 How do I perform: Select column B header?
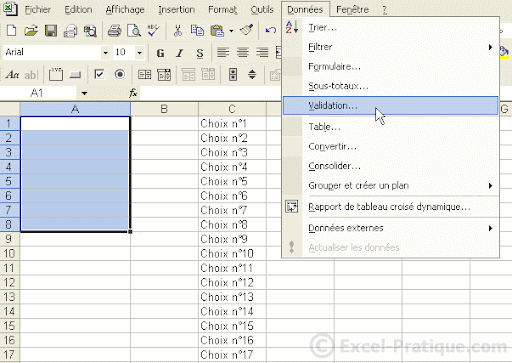[164, 109]
